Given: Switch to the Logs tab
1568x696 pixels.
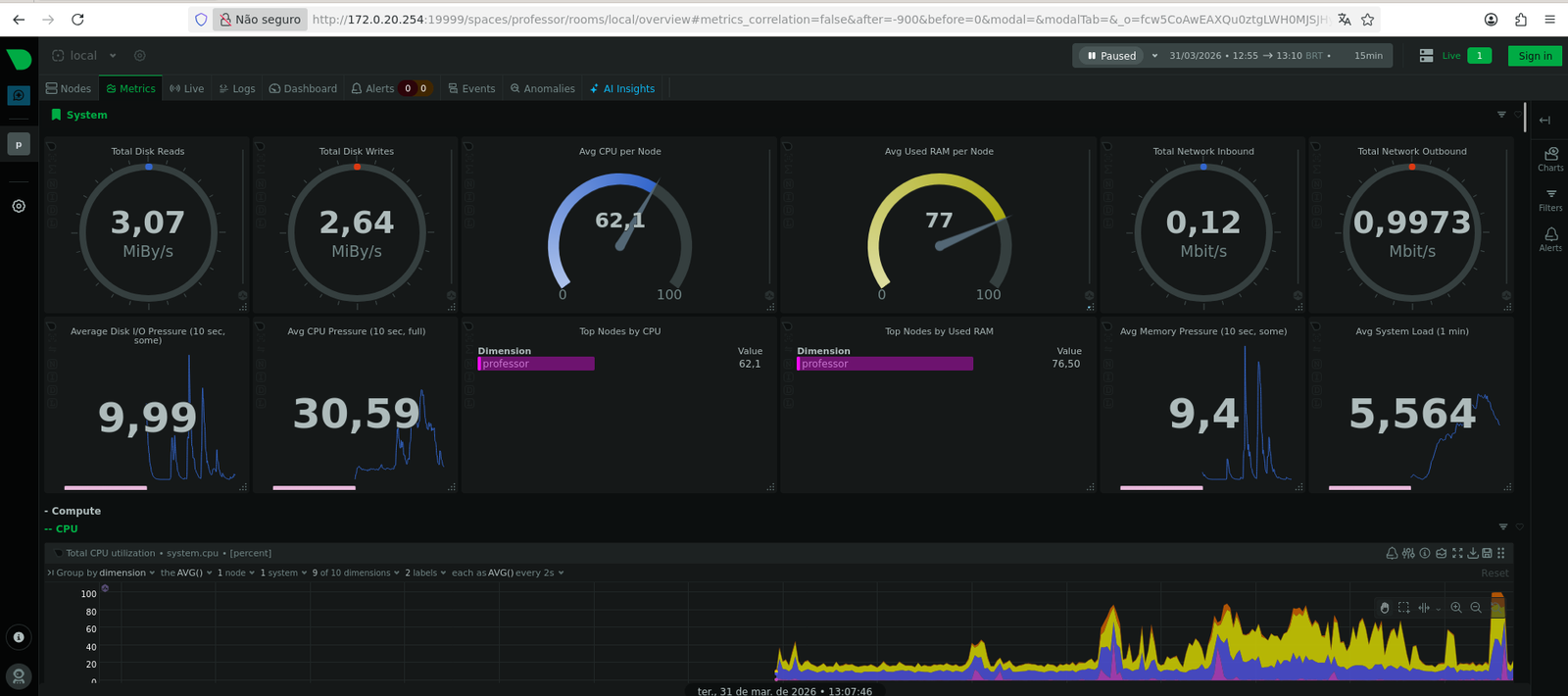Looking at the screenshot, I should click(x=237, y=88).
